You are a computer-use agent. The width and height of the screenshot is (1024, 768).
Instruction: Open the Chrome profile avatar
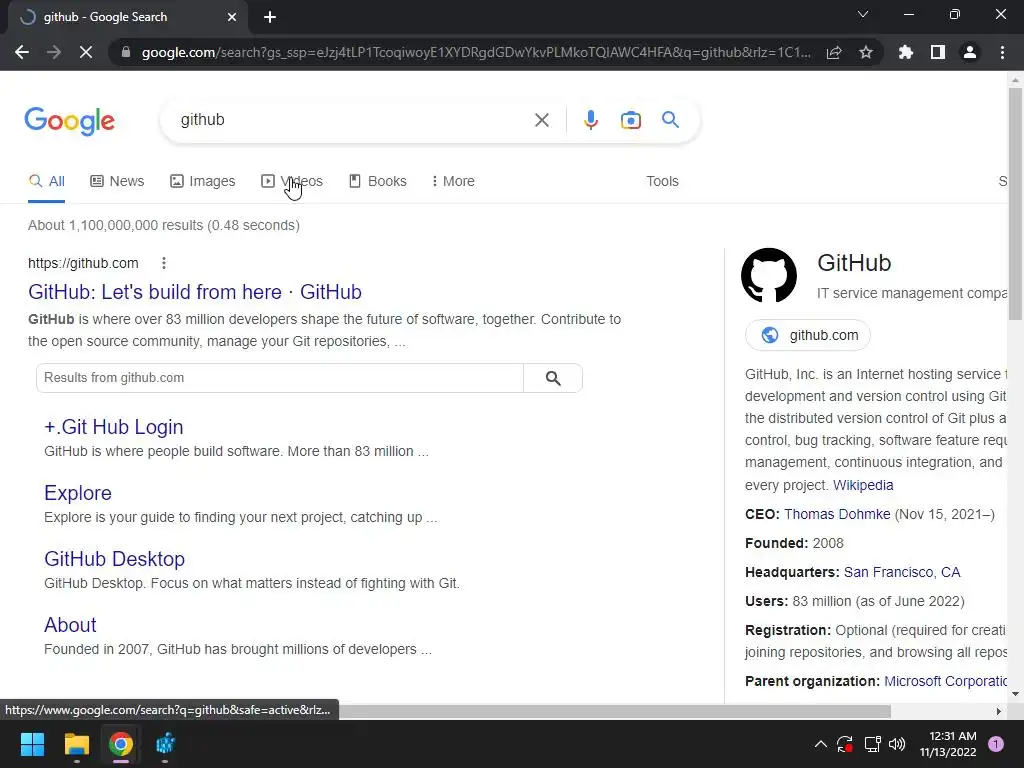point(970,52)
